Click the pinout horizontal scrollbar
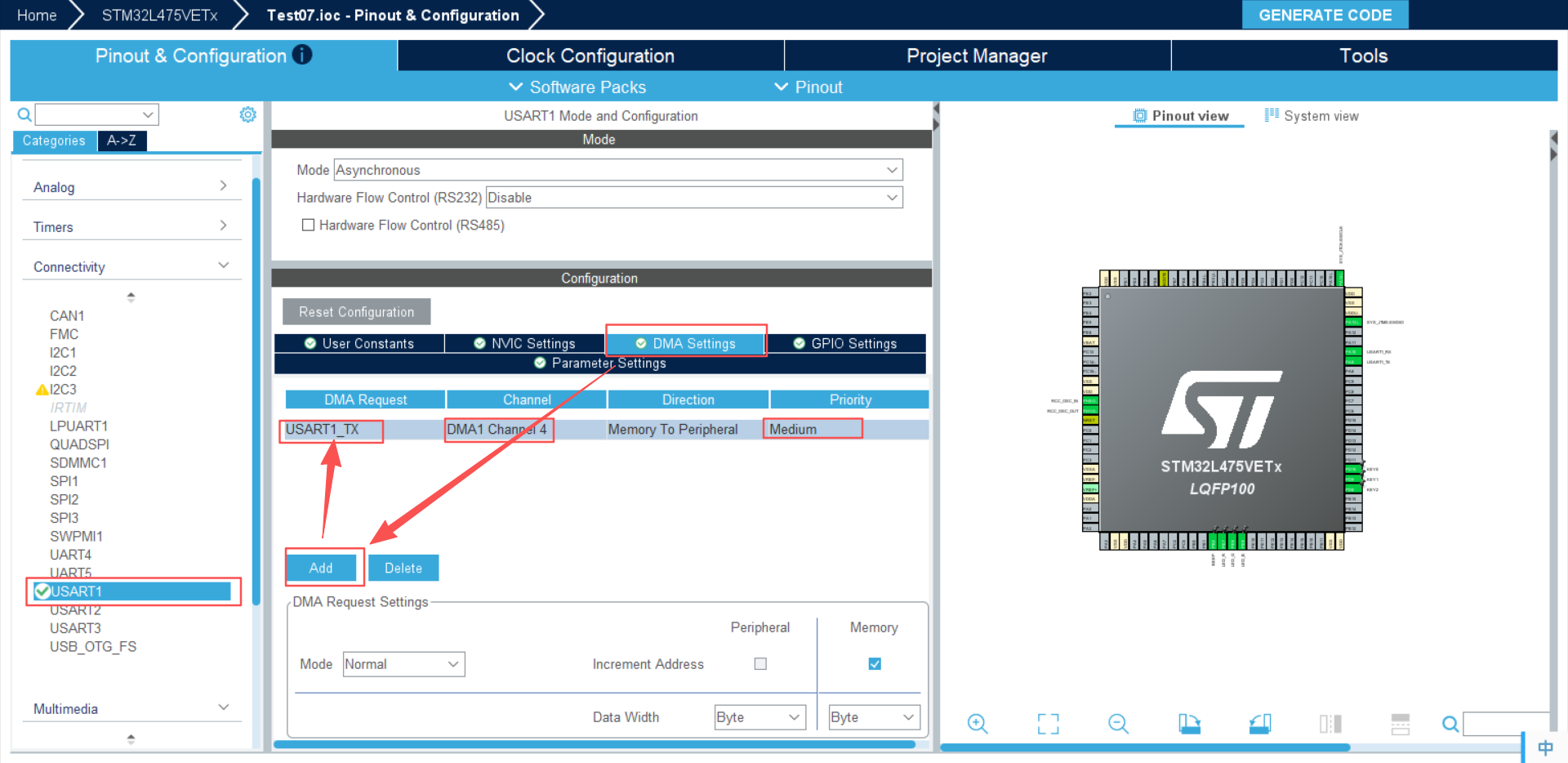1568x763 pixels. tap(1145, 747)
